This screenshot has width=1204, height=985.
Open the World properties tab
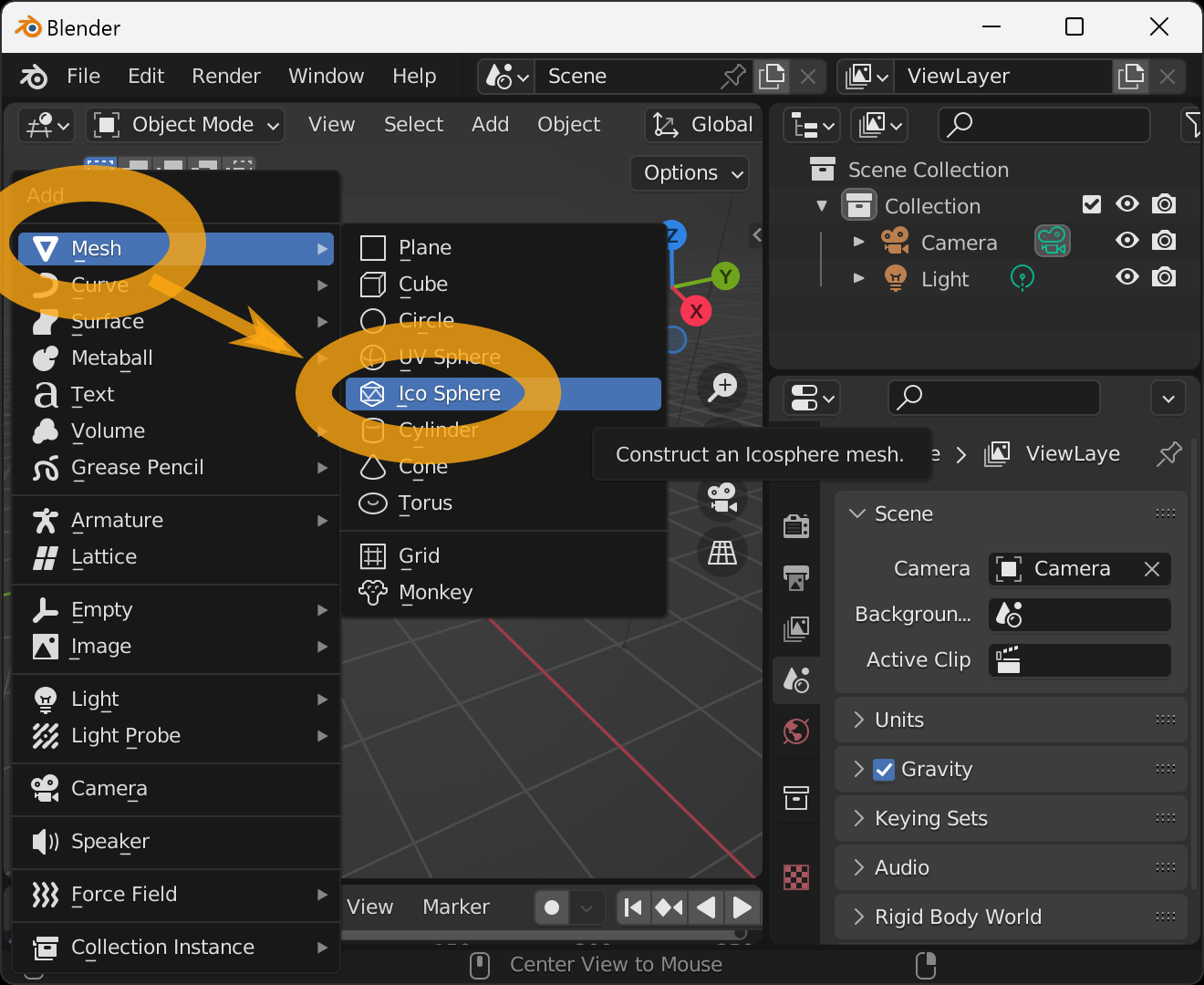(796, 731)
